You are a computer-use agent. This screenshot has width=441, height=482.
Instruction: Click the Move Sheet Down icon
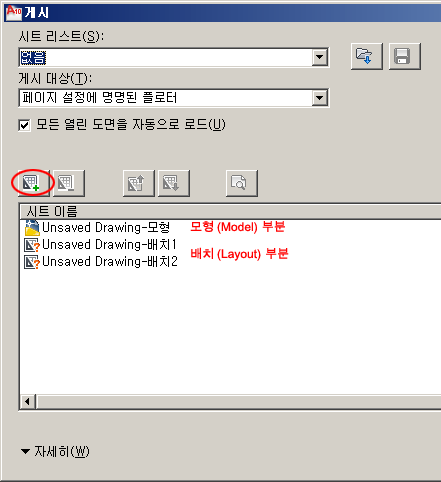tap(174, 183)
